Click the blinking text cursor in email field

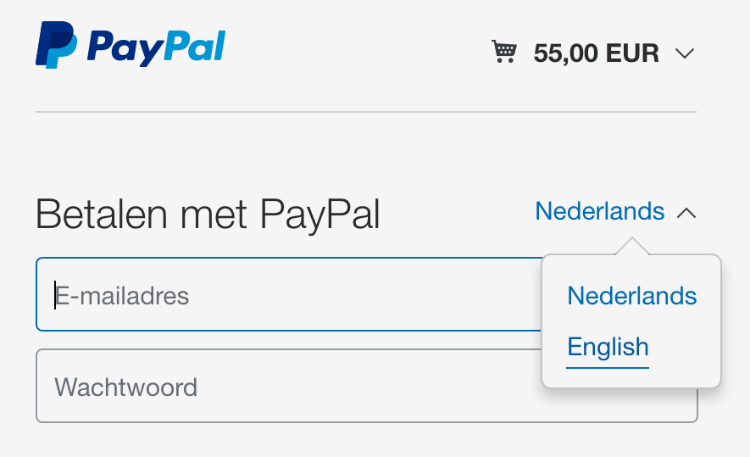(55, 295)
